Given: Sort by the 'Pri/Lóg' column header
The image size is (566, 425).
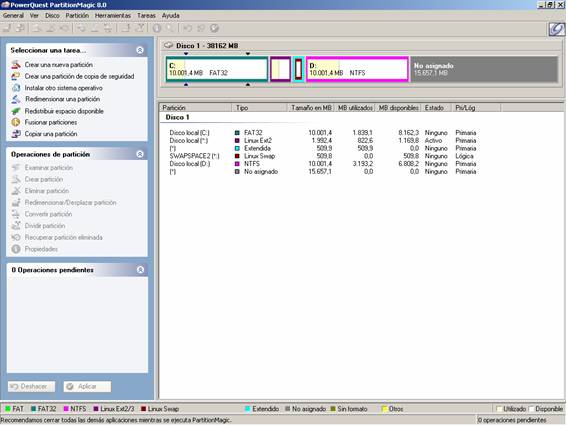Looking at the screenshot, I should (476, 108).
